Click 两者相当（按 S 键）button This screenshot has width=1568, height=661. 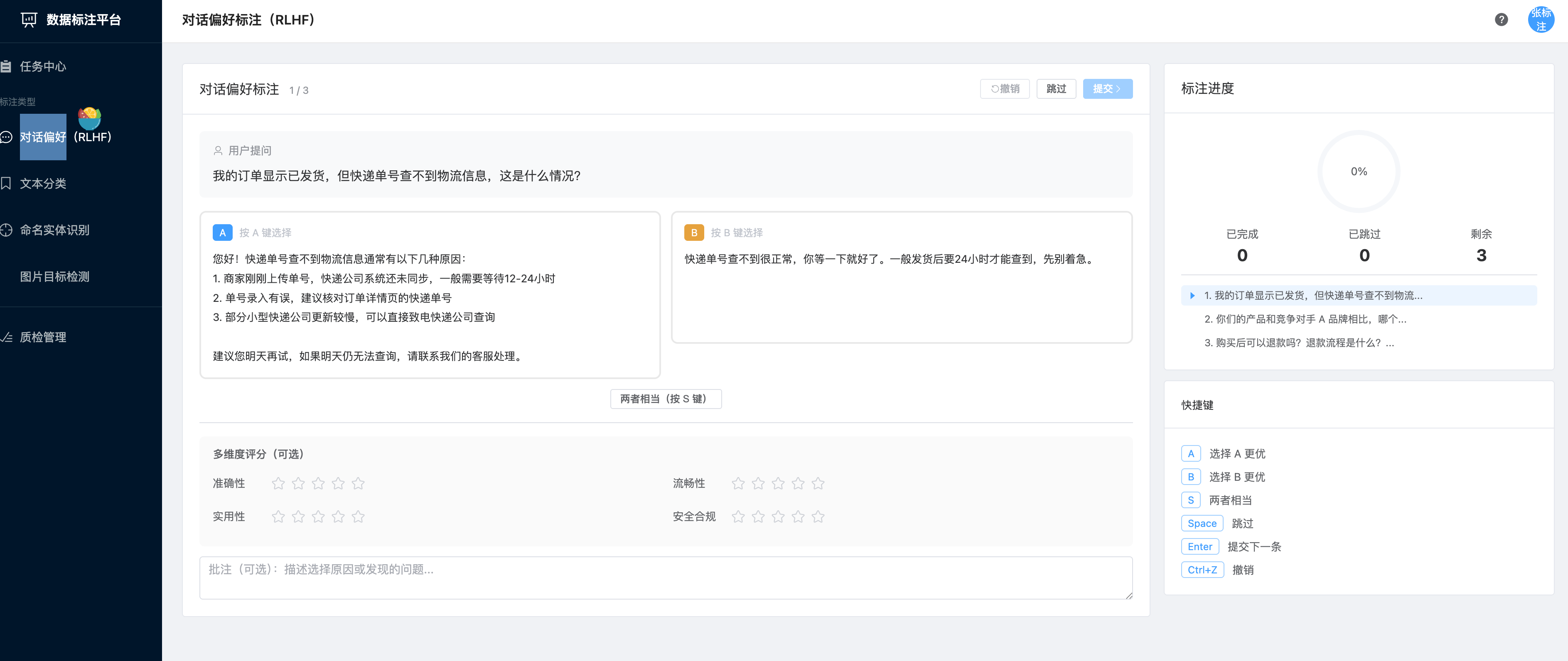pyautogui.click(x=665, y=399)
